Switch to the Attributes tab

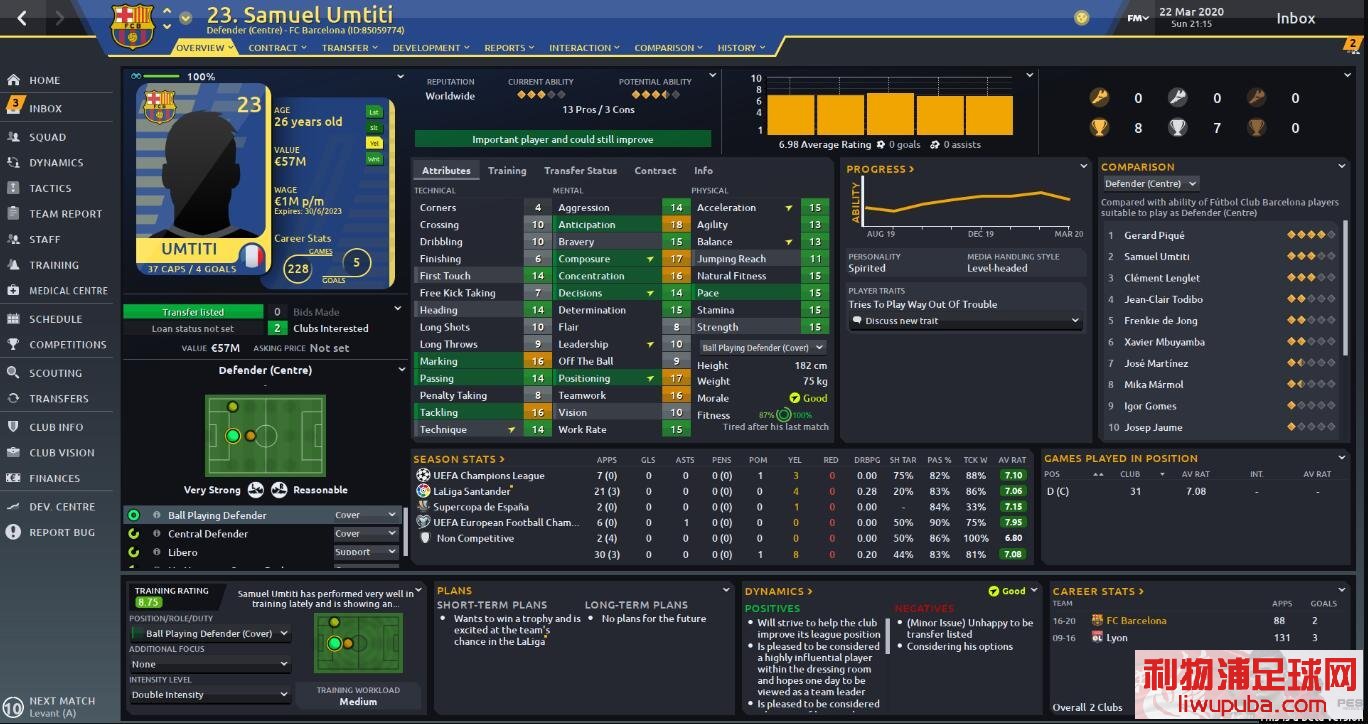pyautogui.click(x=446, y=170)
